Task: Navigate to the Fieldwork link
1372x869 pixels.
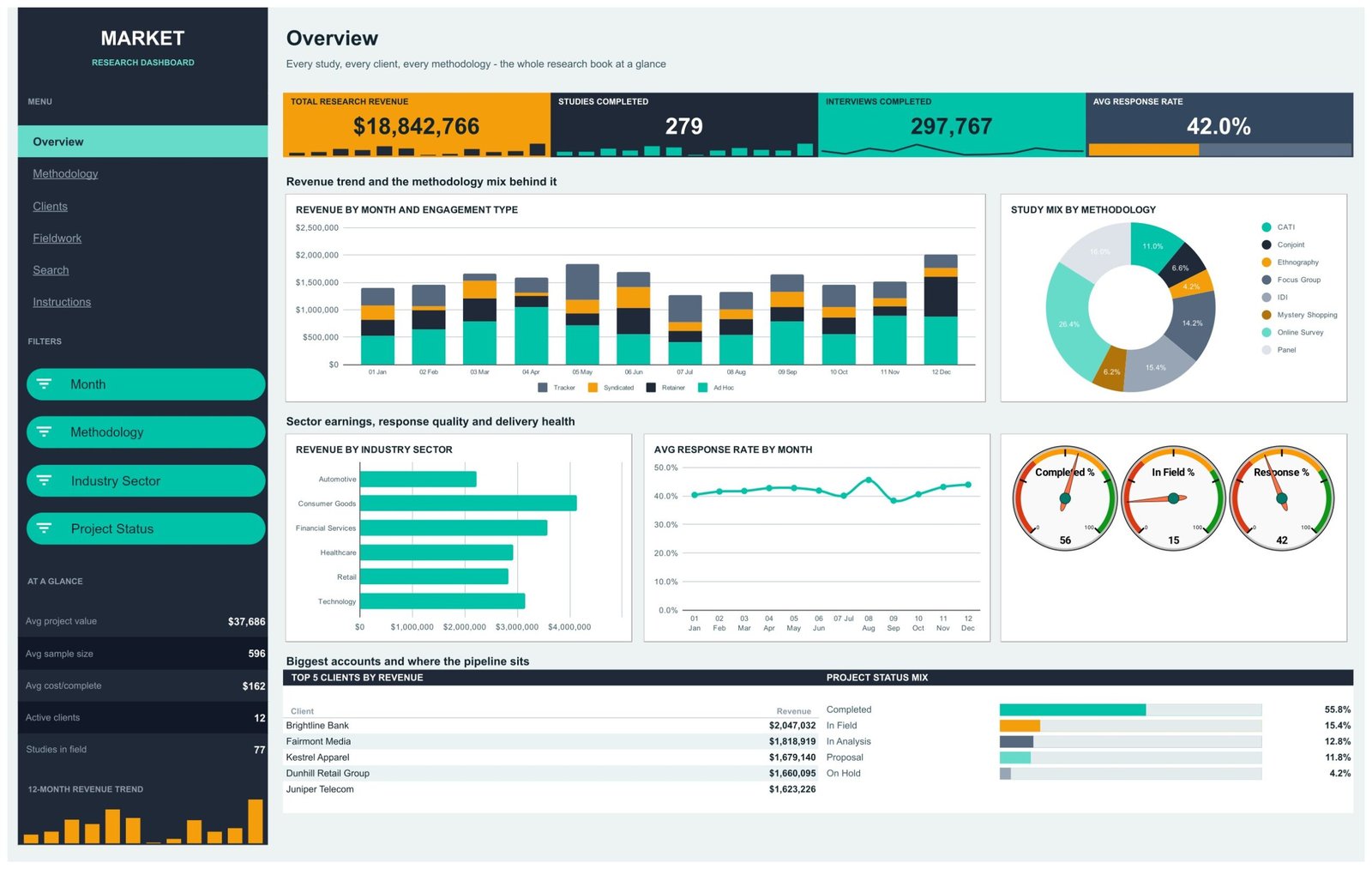Action: point(57,238)
